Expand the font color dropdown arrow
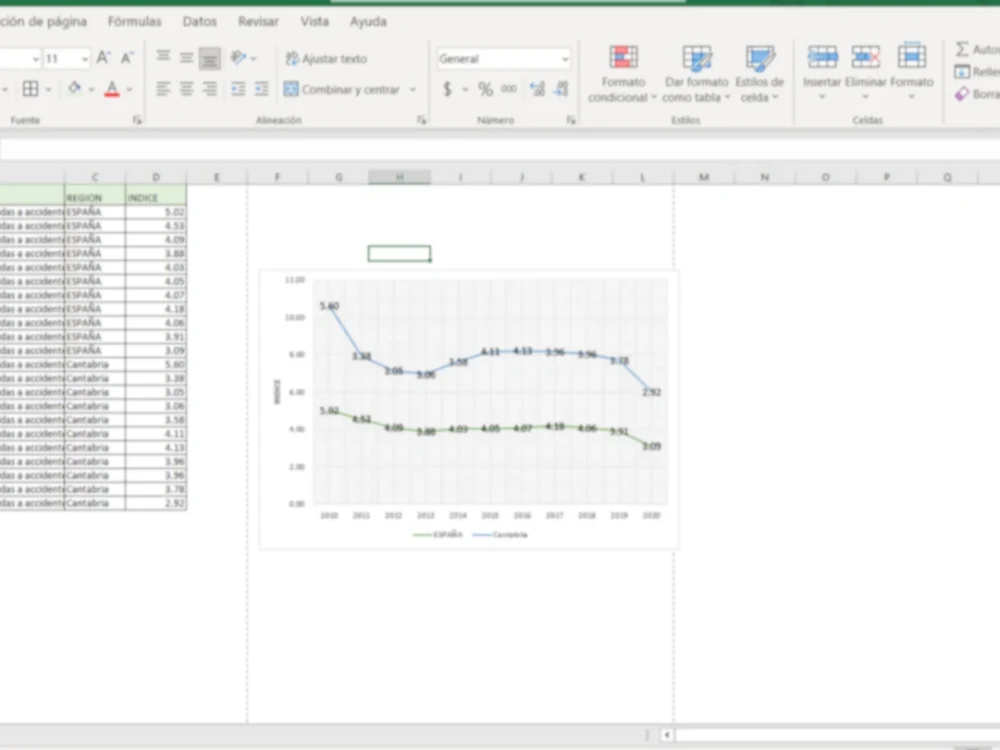This screenshot has width=1000, height=750. point(129,89)
